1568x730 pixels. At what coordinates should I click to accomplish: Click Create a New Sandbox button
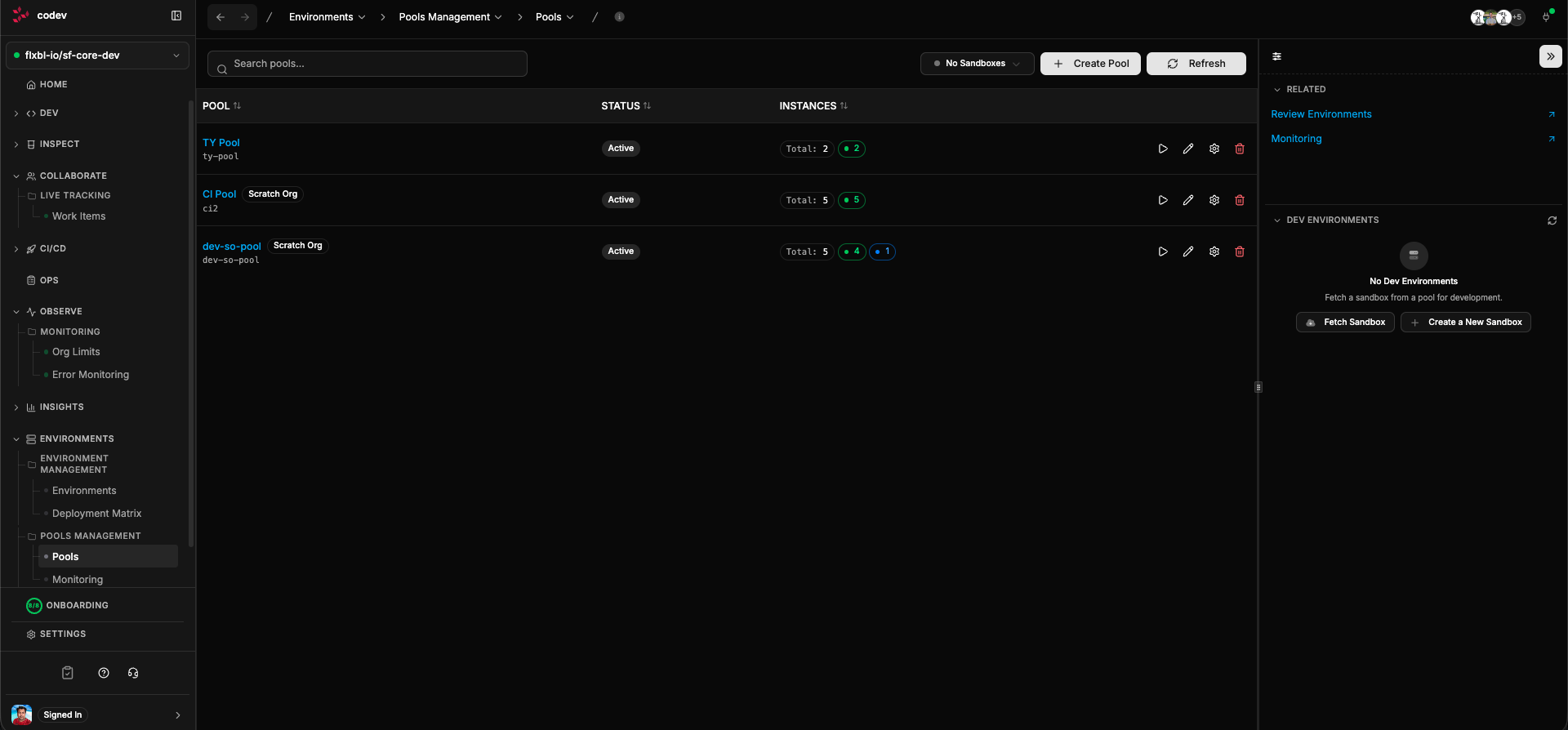[x=1466, y=323]
